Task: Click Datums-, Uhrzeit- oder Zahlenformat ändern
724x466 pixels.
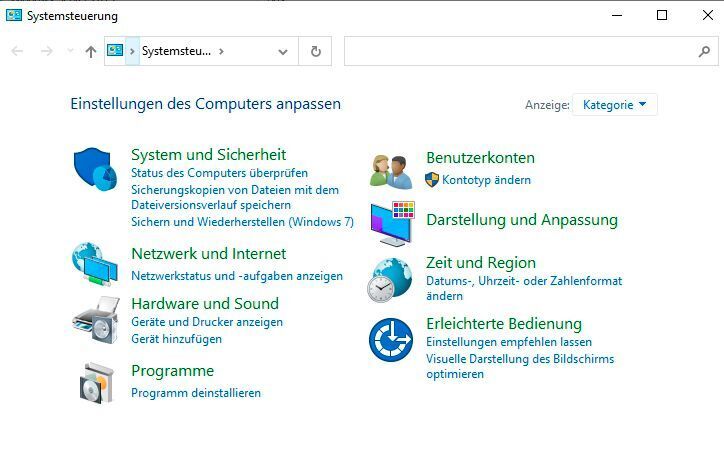Action: point(524,288)
